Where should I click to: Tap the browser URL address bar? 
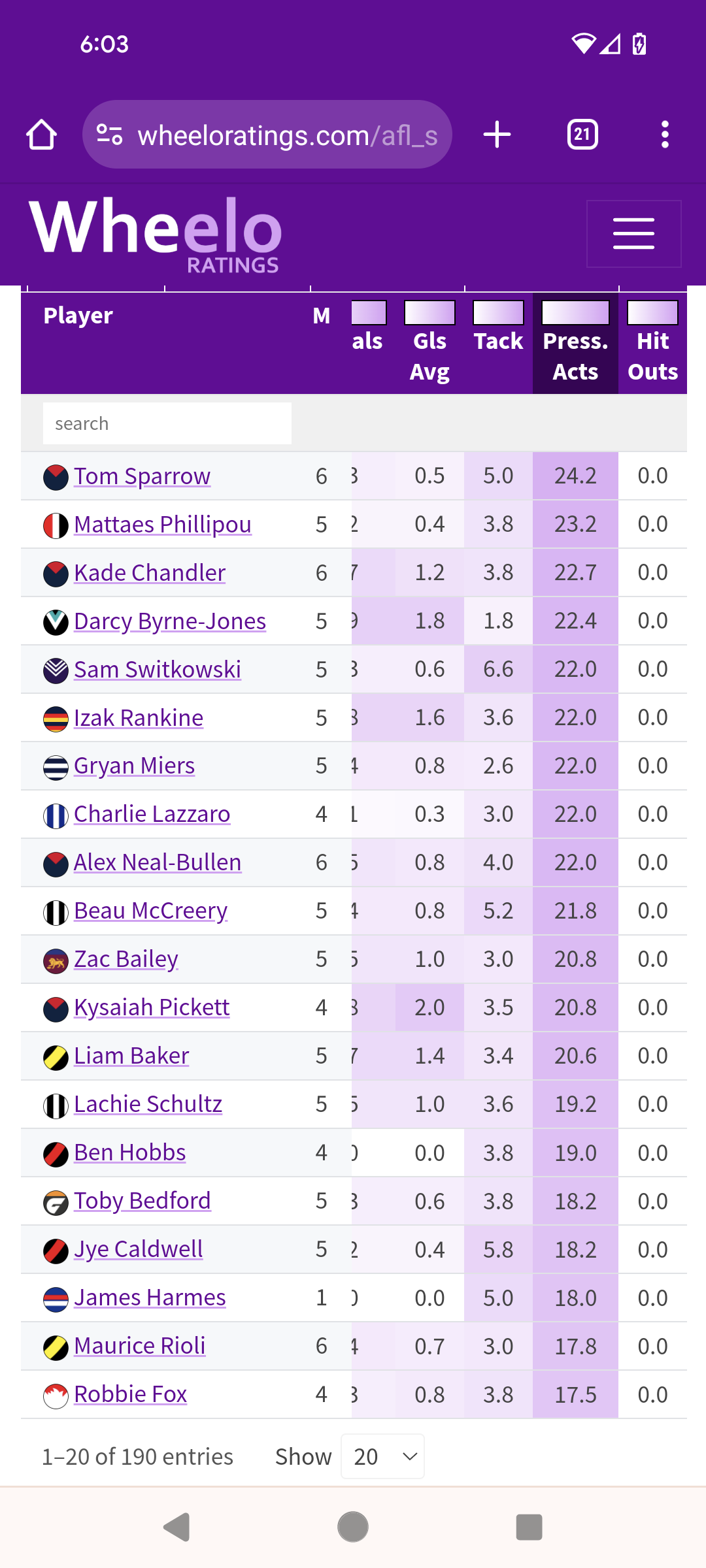click(x=267, y=135)
